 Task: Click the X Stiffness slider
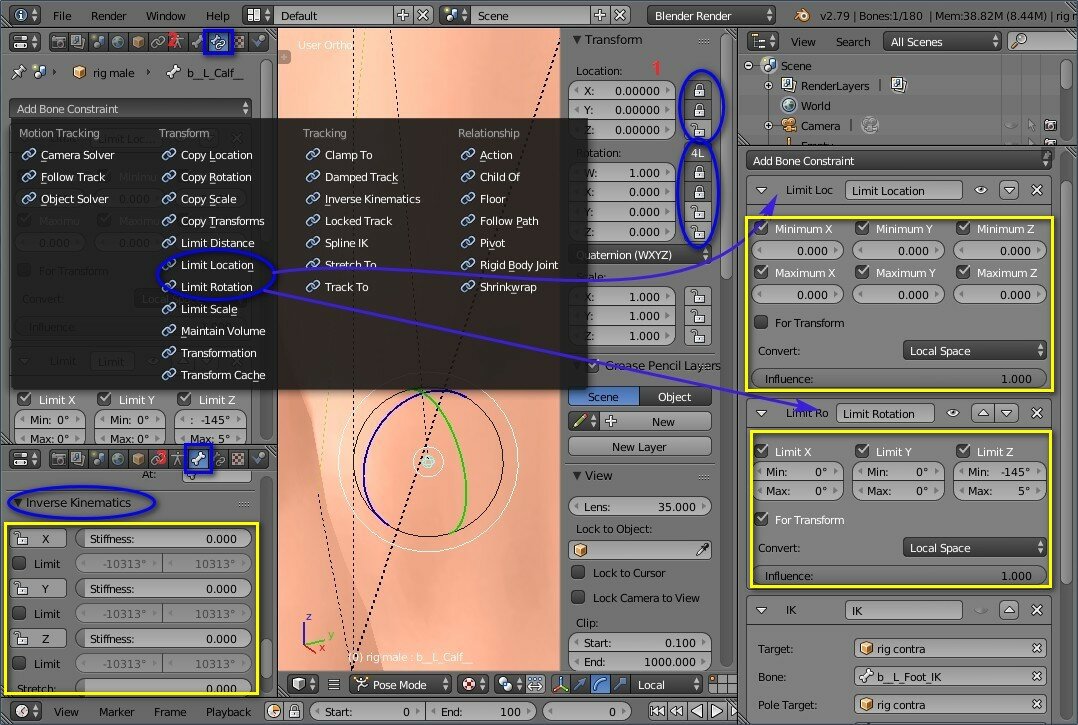163,539
